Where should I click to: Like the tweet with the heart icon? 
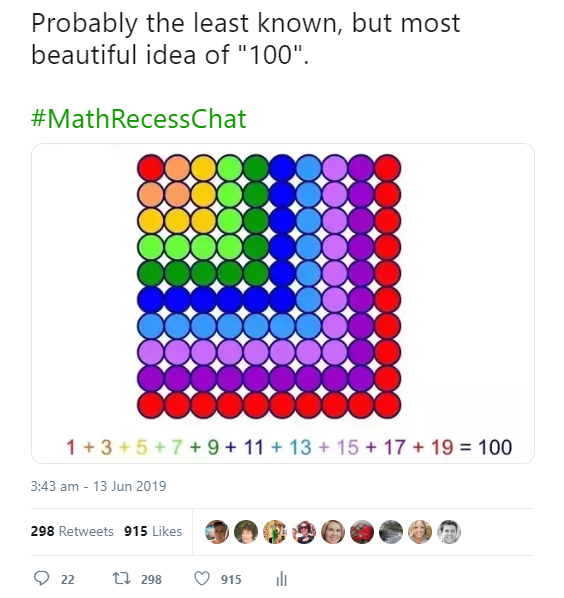click(202, 579)
